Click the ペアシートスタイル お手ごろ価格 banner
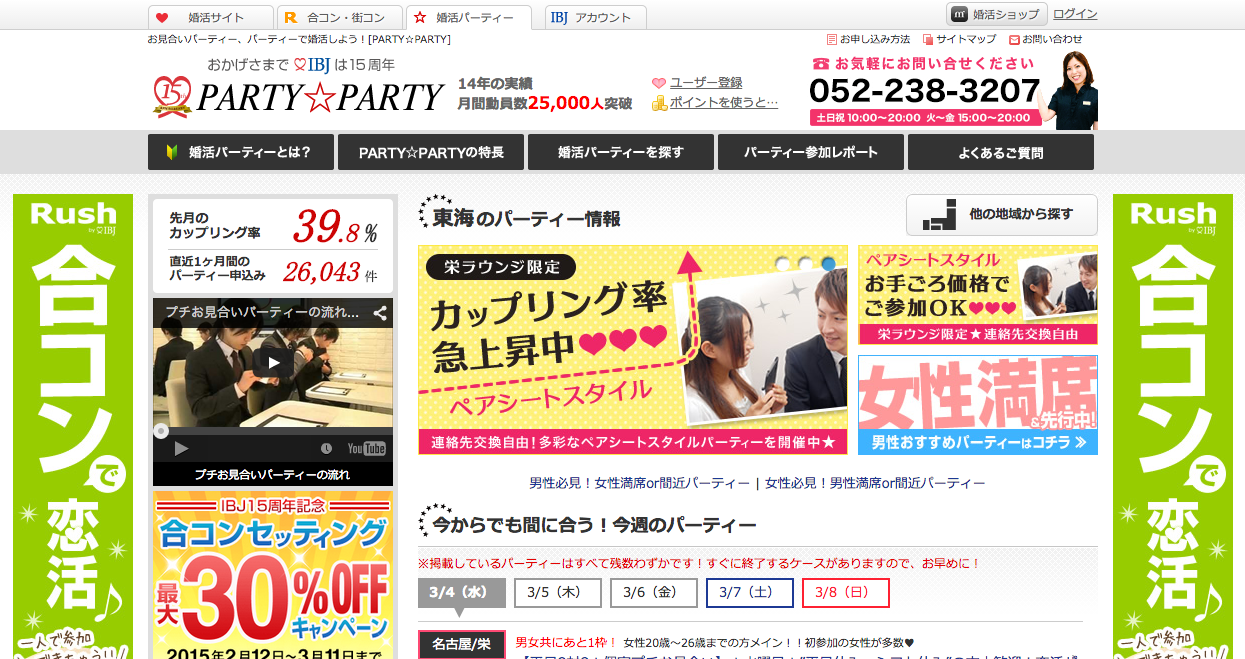1245x659 pixels. pos(977,295)
